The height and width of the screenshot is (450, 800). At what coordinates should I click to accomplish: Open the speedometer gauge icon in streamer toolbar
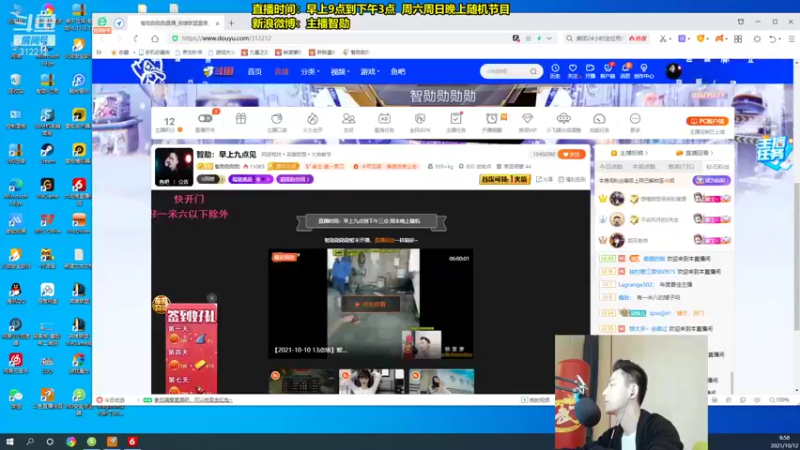pyautogui.click(x=599, y=119)
